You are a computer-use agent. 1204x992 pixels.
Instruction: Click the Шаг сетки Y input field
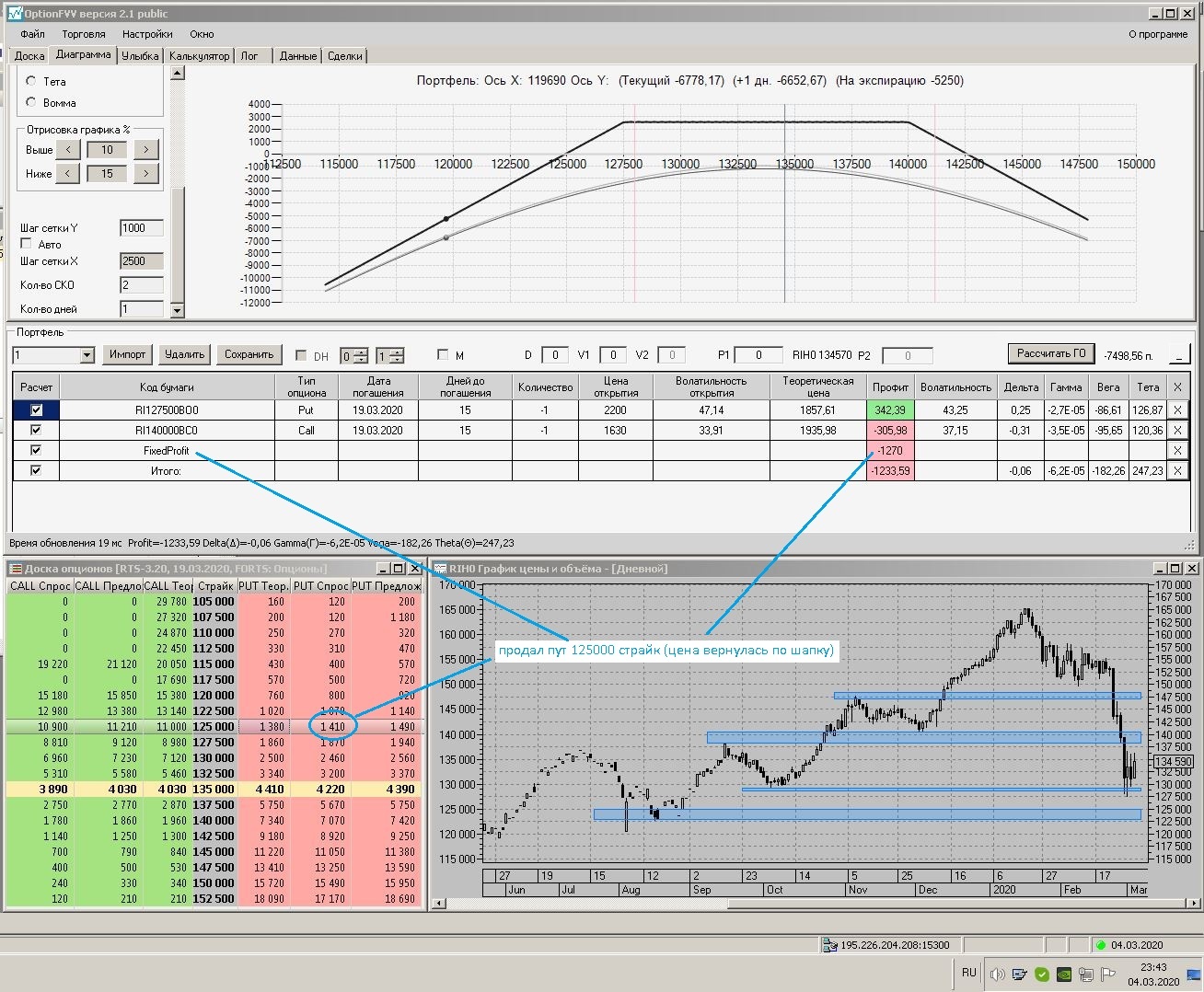(142, 228)
